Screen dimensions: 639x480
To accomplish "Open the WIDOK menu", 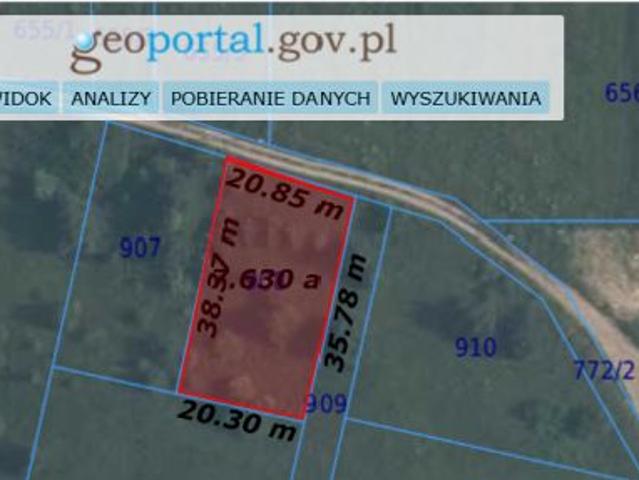I will 28,98.
